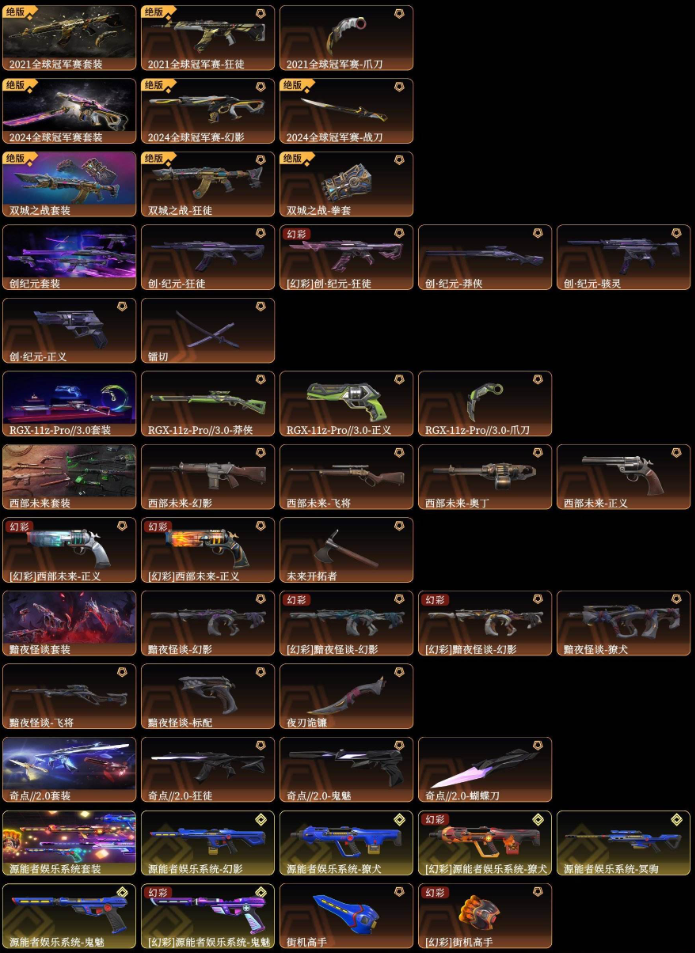Open the 2021全球冠军赛-爪刀 knife skin
Viewport: 695px width, 953px height.
click(x=346, y=38)
